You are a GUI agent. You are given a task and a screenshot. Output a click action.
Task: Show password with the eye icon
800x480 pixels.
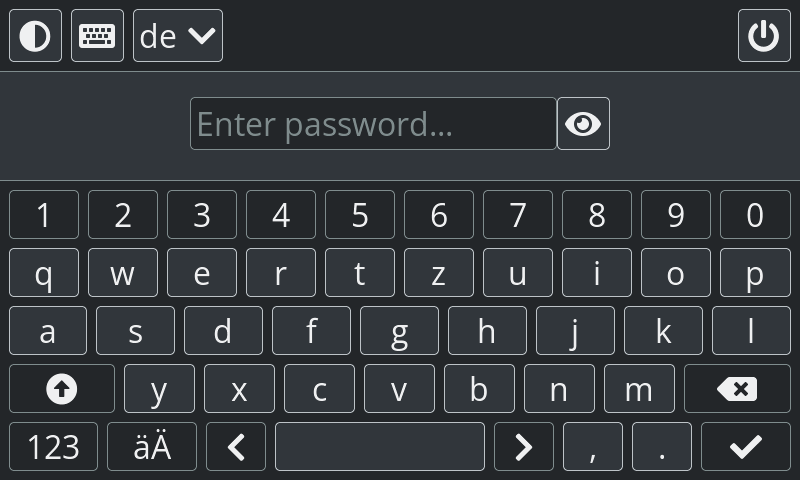point(583,123)
